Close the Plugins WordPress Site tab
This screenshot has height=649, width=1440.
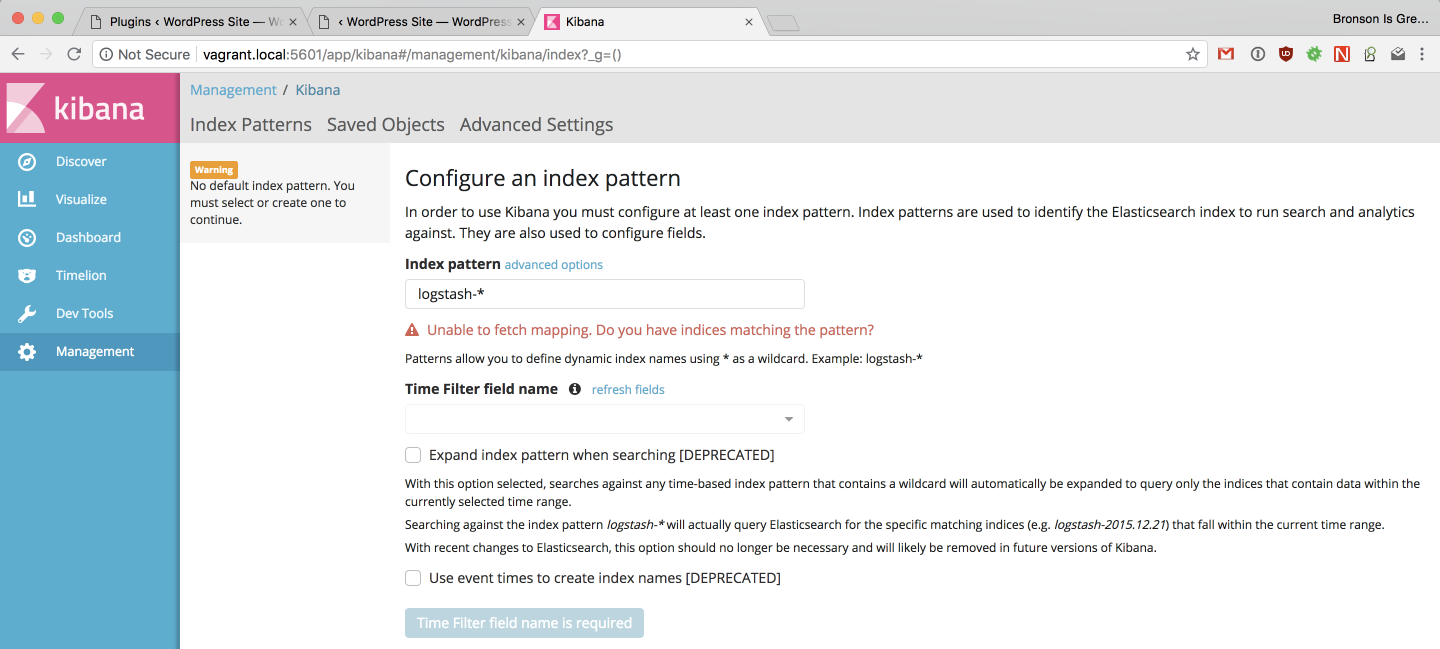[292, 21]
